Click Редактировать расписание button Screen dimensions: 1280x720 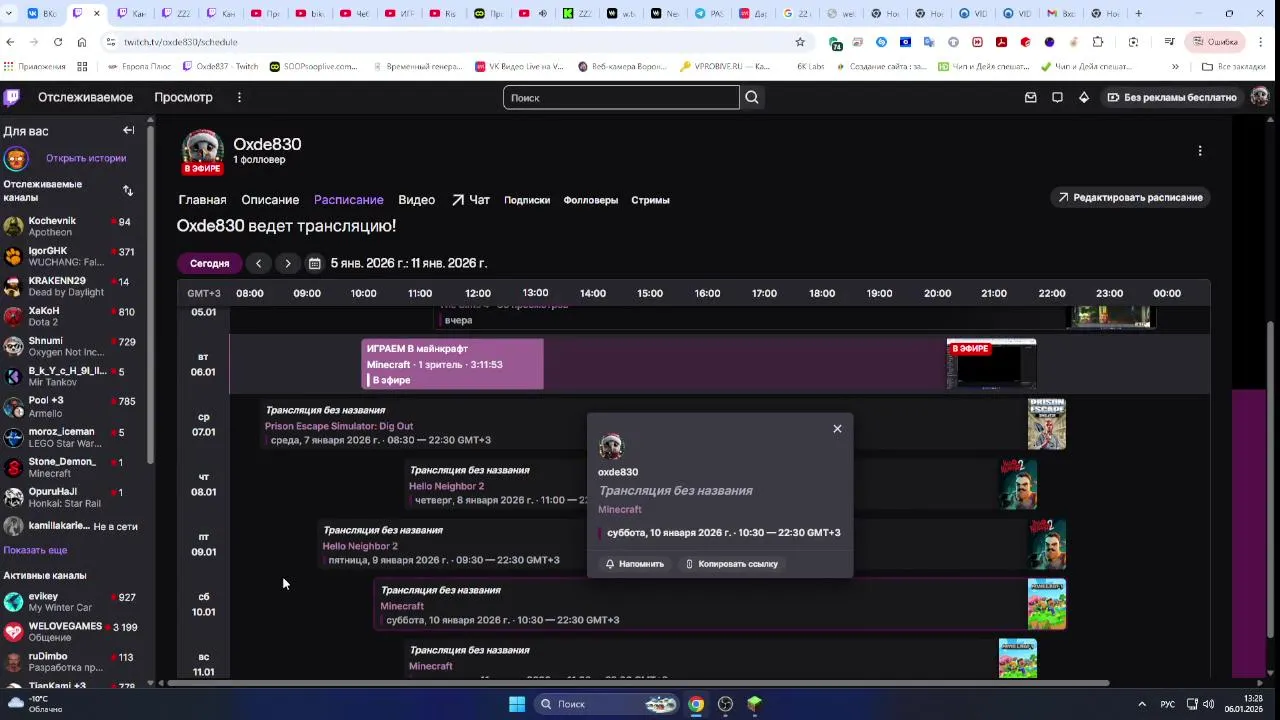click(x=1130, y=197)
